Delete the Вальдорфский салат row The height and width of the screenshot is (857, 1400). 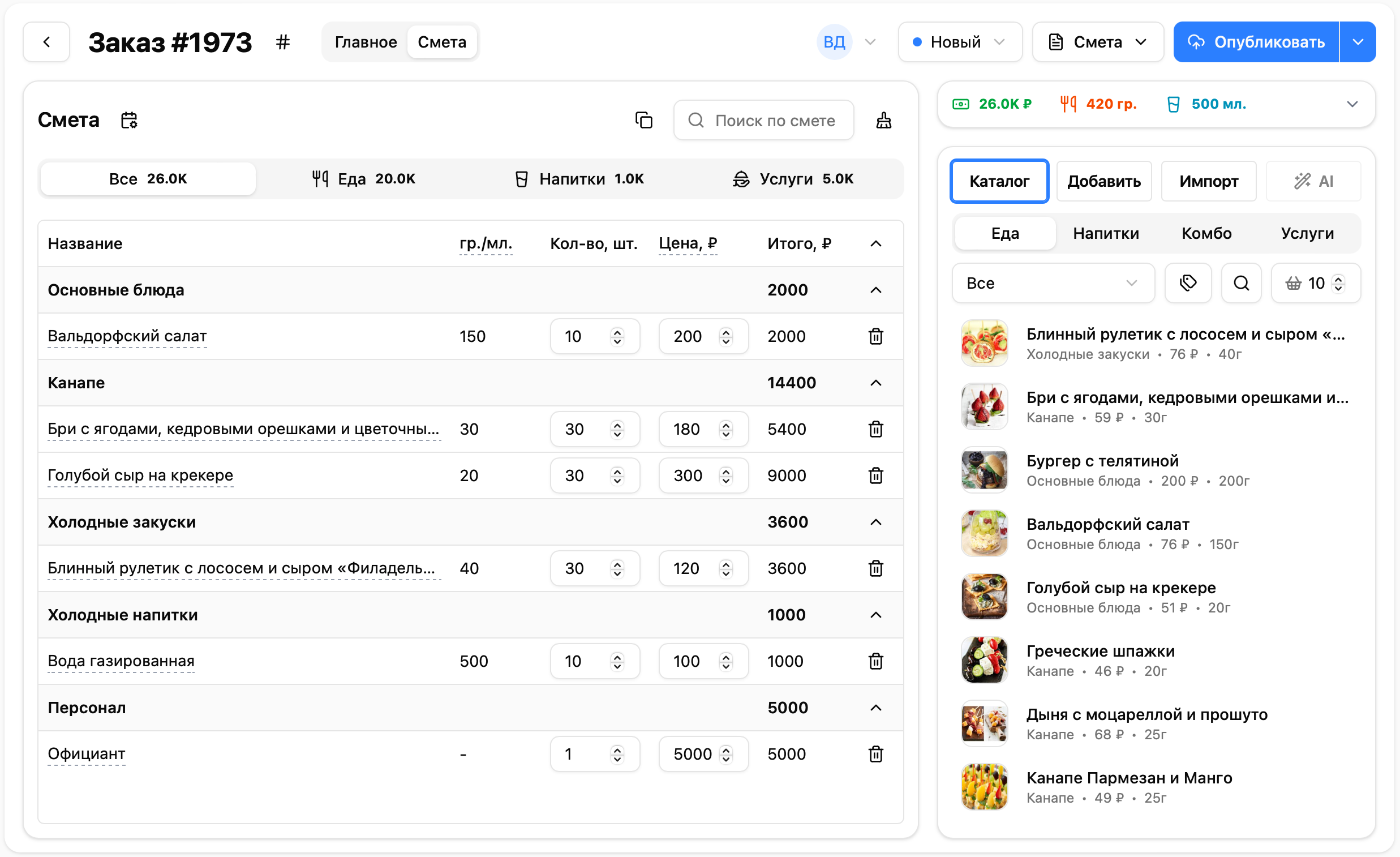click(875, 336)
